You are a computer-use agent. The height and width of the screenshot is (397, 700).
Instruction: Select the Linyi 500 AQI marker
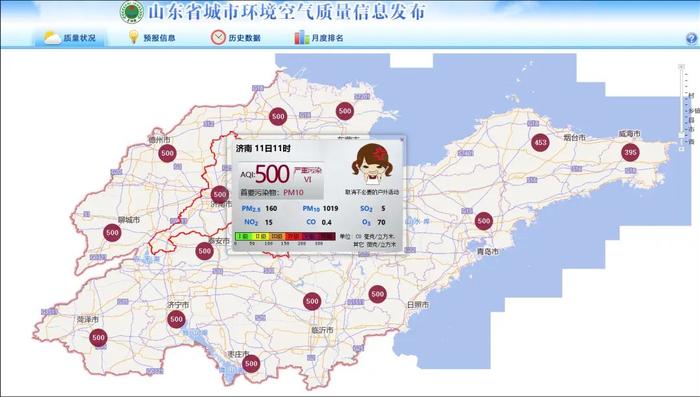[312, 301]
